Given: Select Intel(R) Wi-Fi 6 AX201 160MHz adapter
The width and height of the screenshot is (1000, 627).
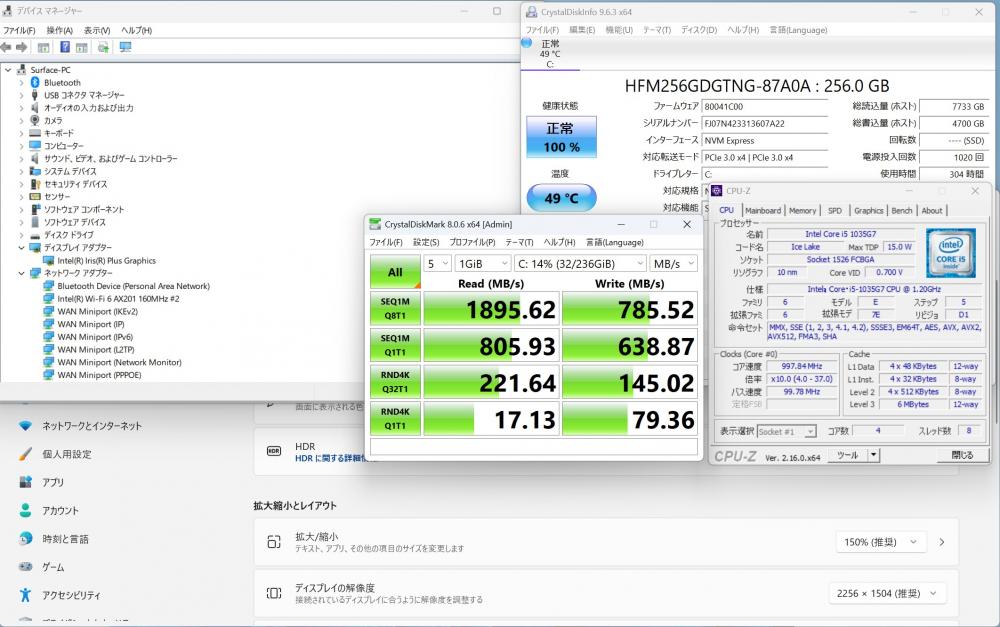Looking at the screenshot, I should (118, 299).
